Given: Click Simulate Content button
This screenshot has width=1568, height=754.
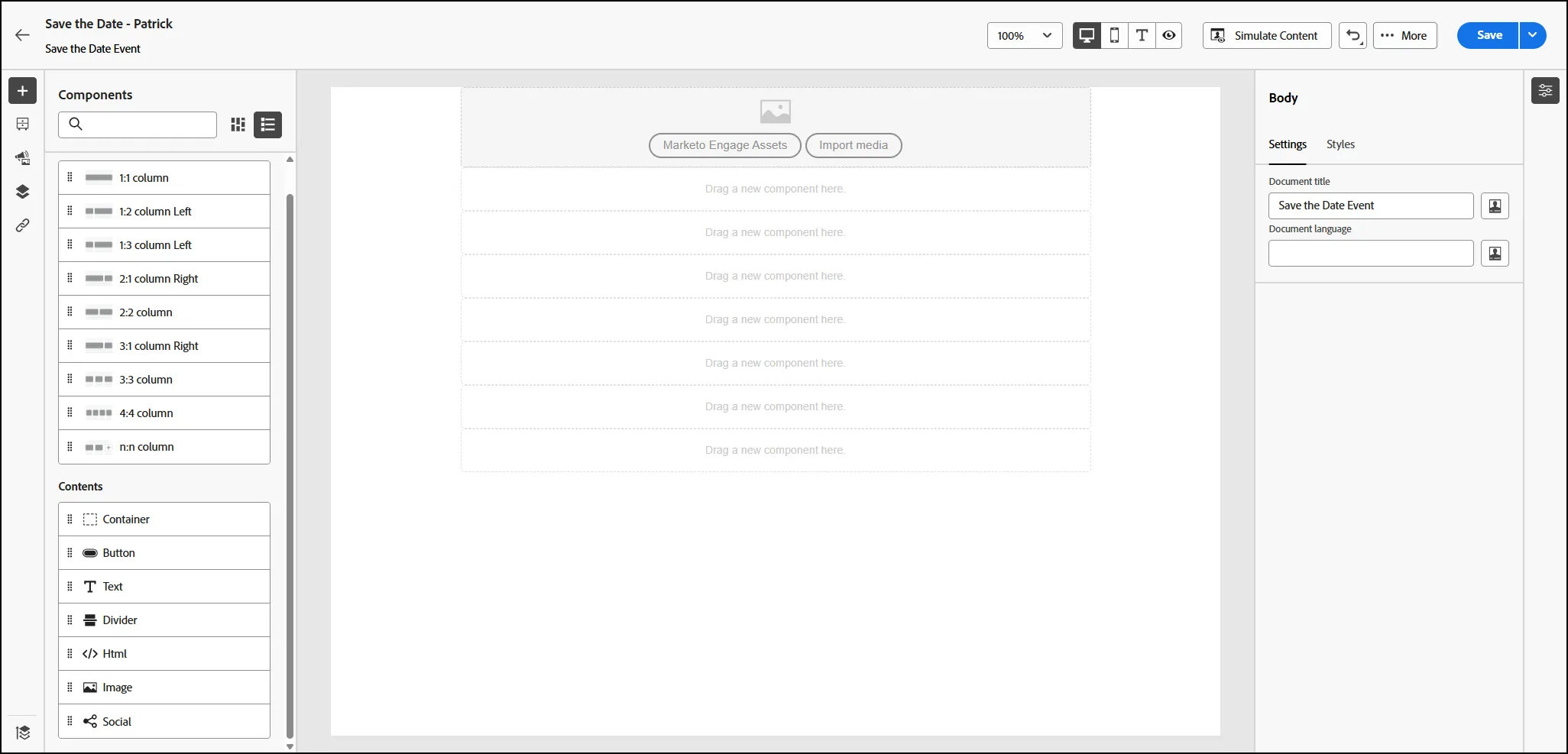Looking at the screenshot, I should click(1267, 35).
